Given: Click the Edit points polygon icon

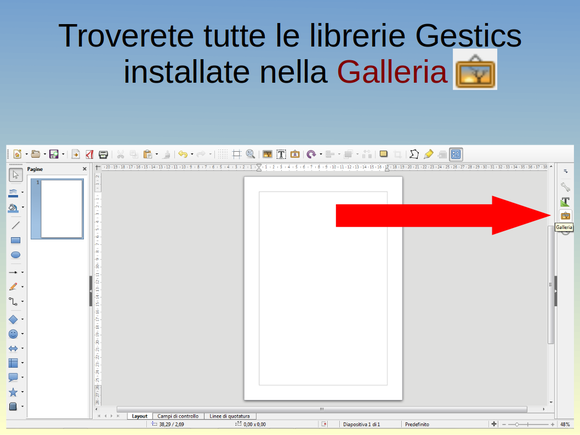Looking at the screenshot, I should [414, 154].
